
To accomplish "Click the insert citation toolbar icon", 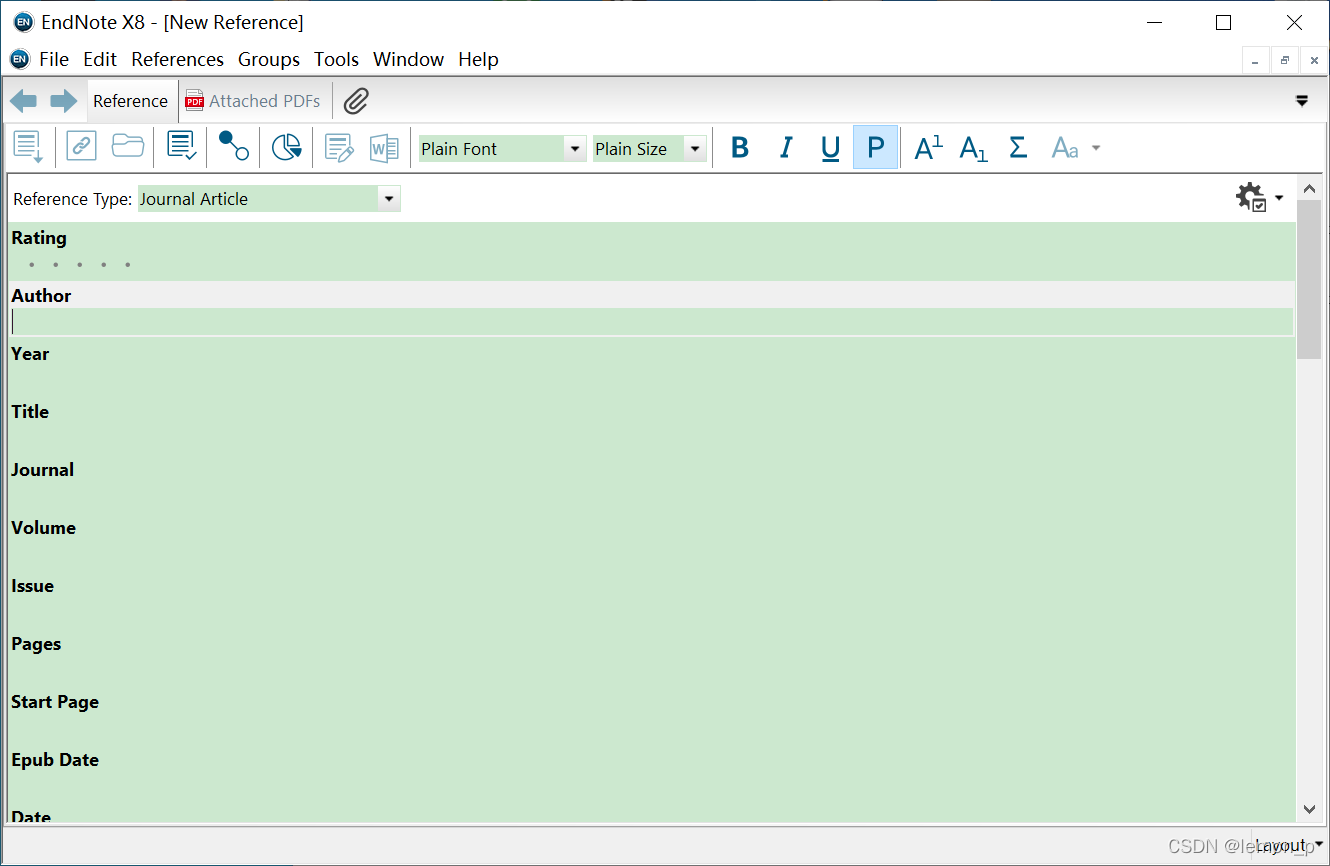I will click(28, 147).
